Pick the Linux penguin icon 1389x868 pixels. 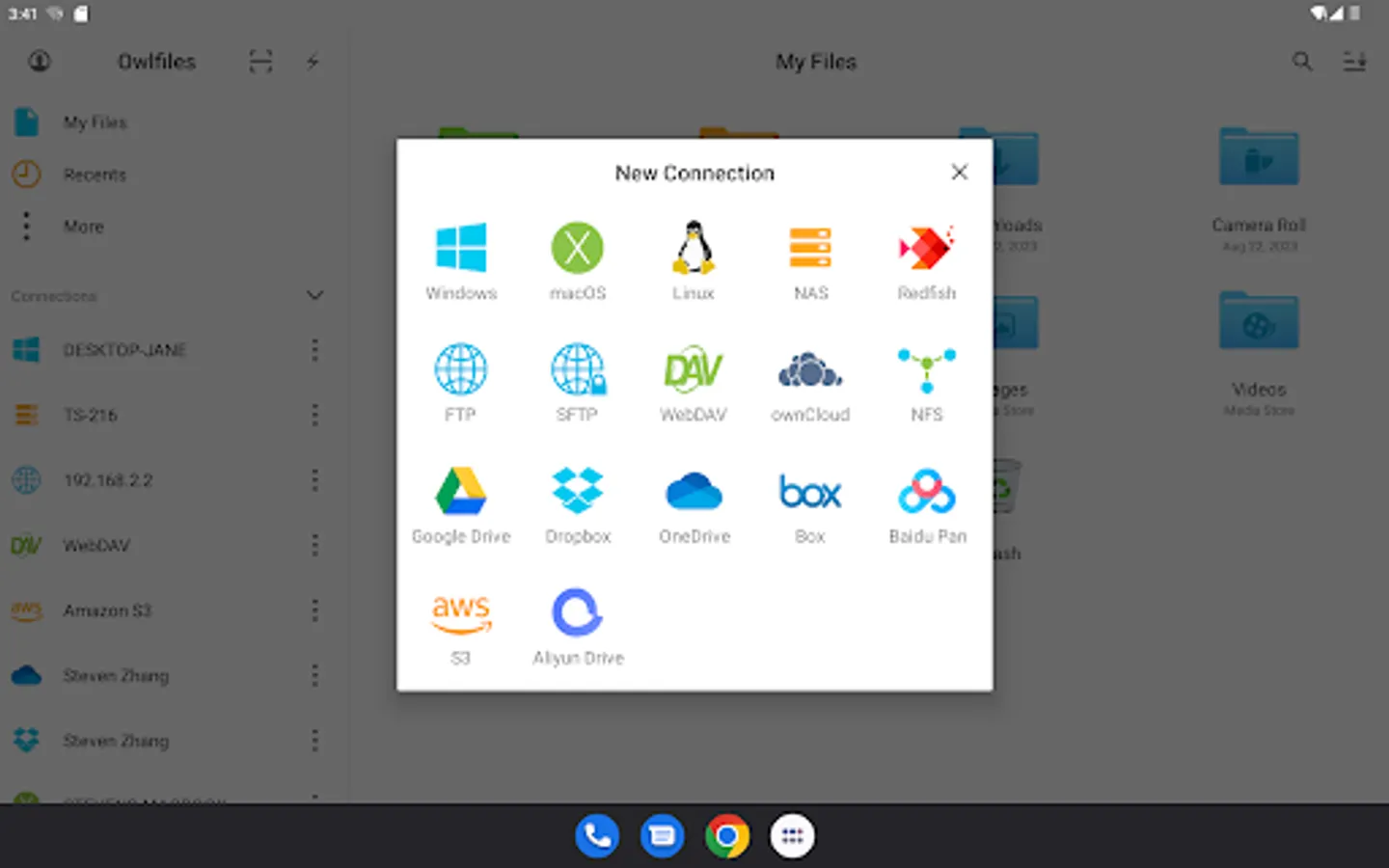(694, 248)
